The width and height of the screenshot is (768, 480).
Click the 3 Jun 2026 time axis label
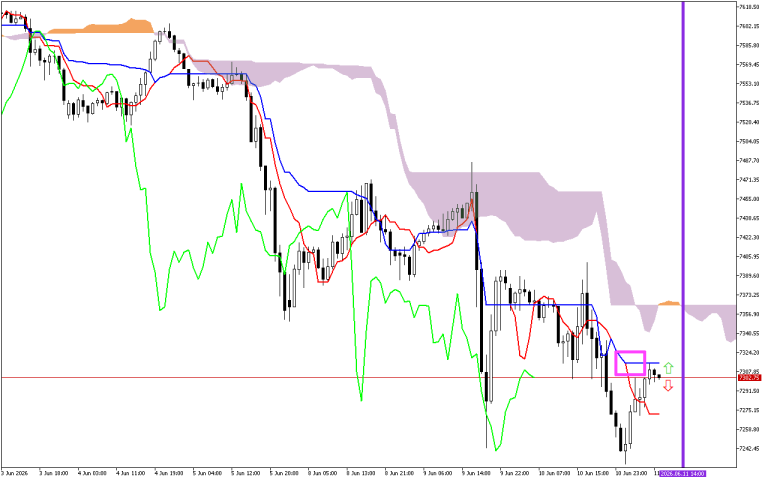[x=14, y=474]
